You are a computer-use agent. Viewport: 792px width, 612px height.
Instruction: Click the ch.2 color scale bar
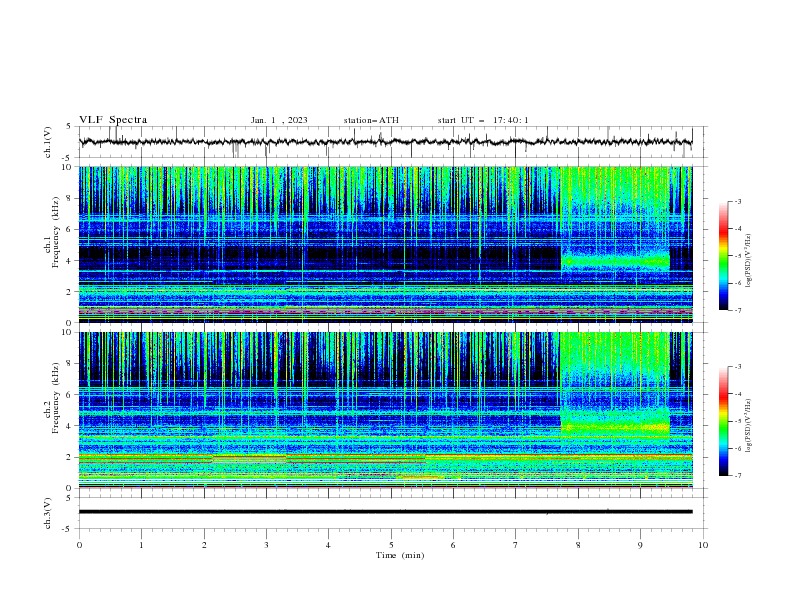coord(723,421)
